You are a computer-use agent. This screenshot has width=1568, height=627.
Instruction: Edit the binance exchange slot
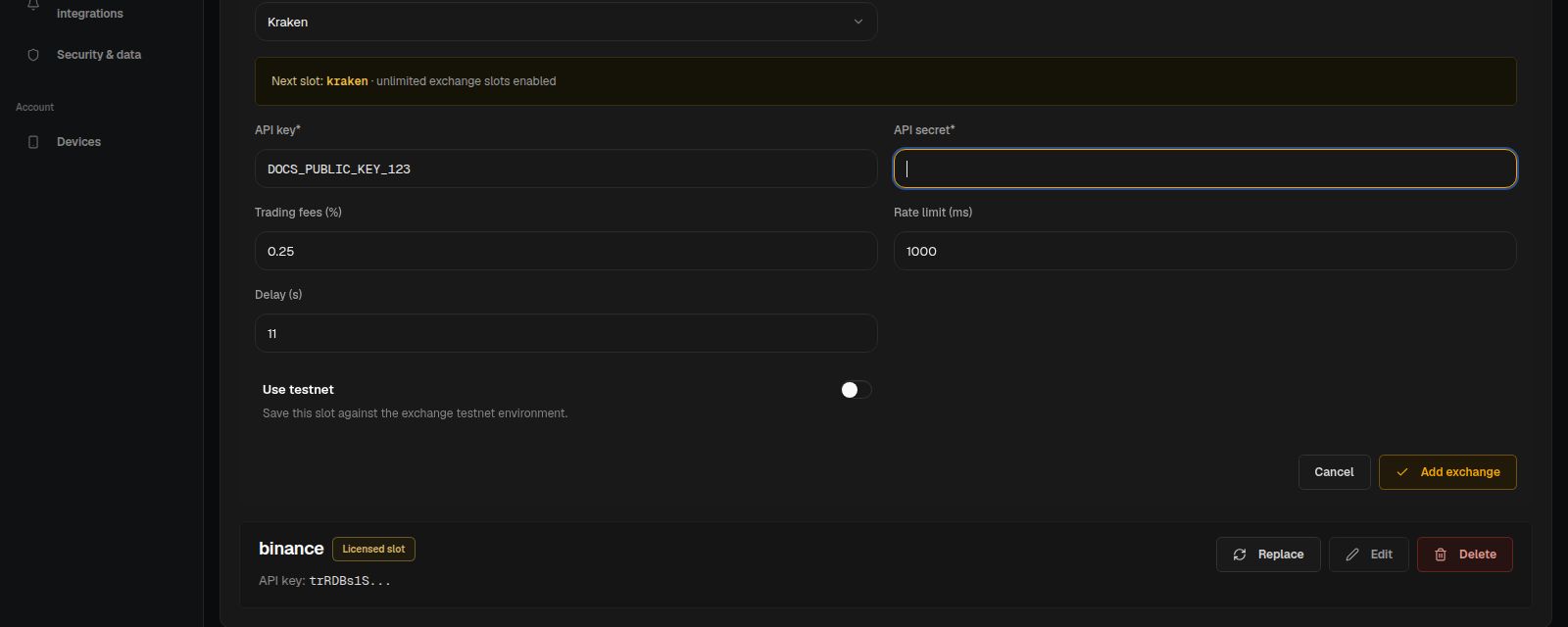point(1369,555)
